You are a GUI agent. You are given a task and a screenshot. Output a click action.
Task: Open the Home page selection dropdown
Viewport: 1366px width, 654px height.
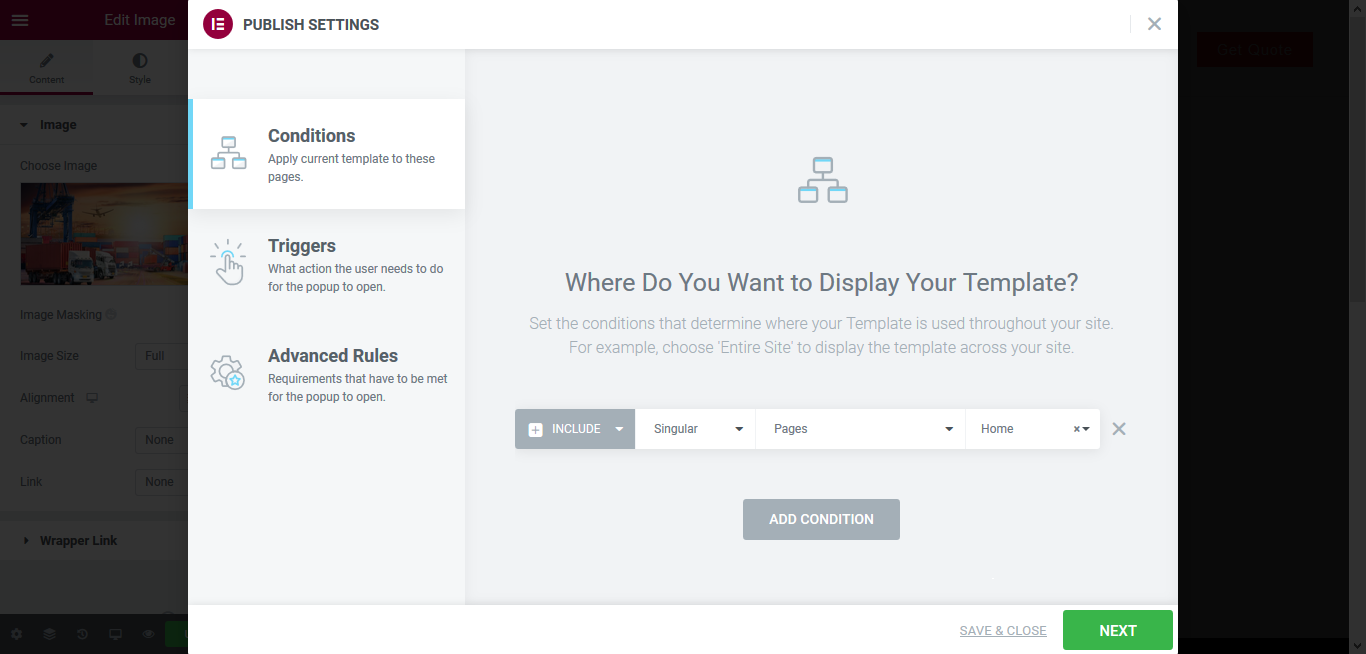tap(1033, 429)
